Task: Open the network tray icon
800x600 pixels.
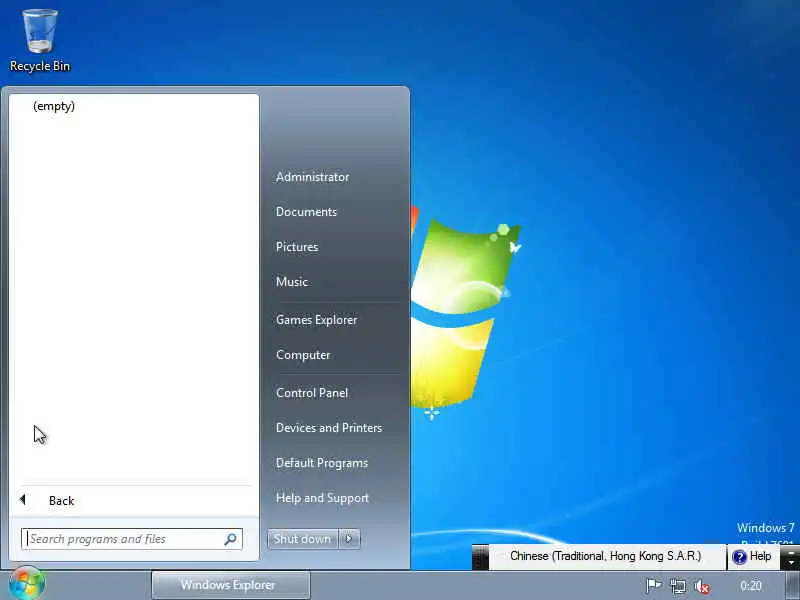Action: 678,586
